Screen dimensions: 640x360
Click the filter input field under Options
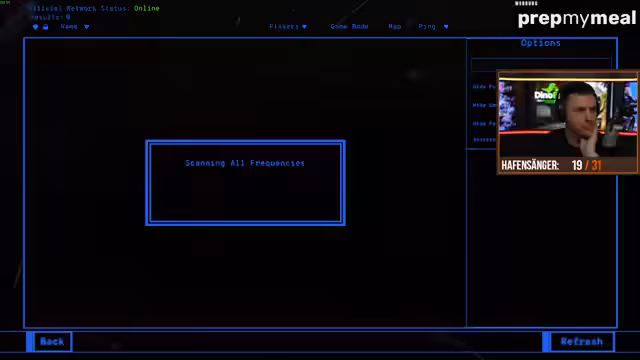coord(541,65)
